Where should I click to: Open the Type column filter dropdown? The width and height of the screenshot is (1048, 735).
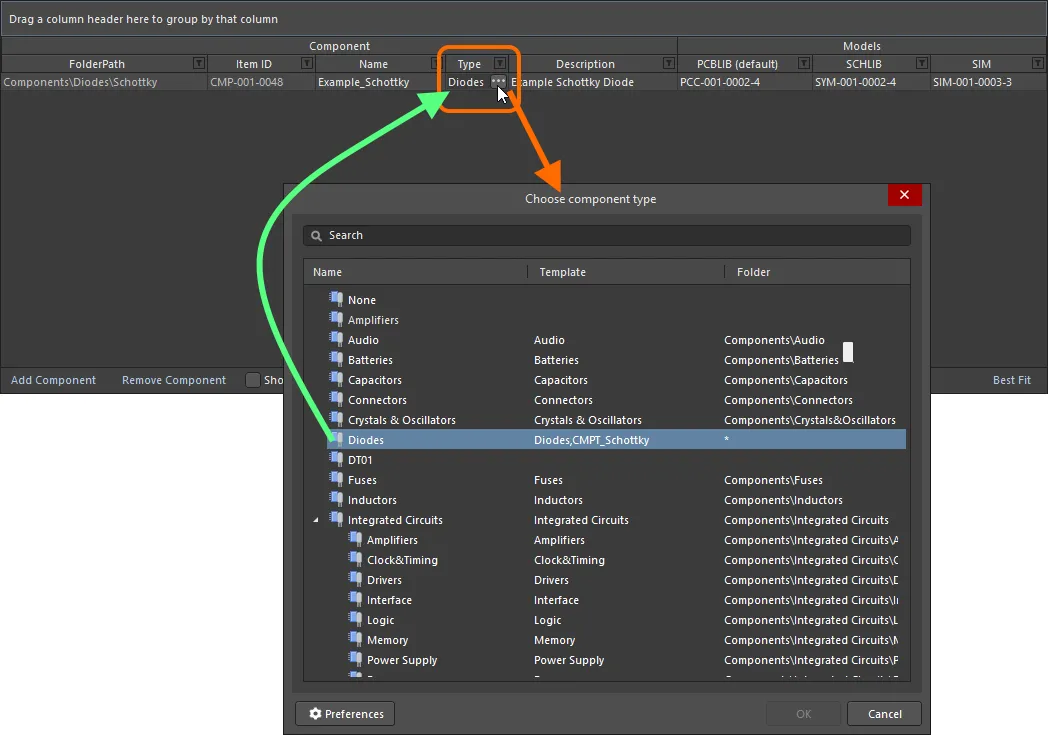(x=499, y=63)
